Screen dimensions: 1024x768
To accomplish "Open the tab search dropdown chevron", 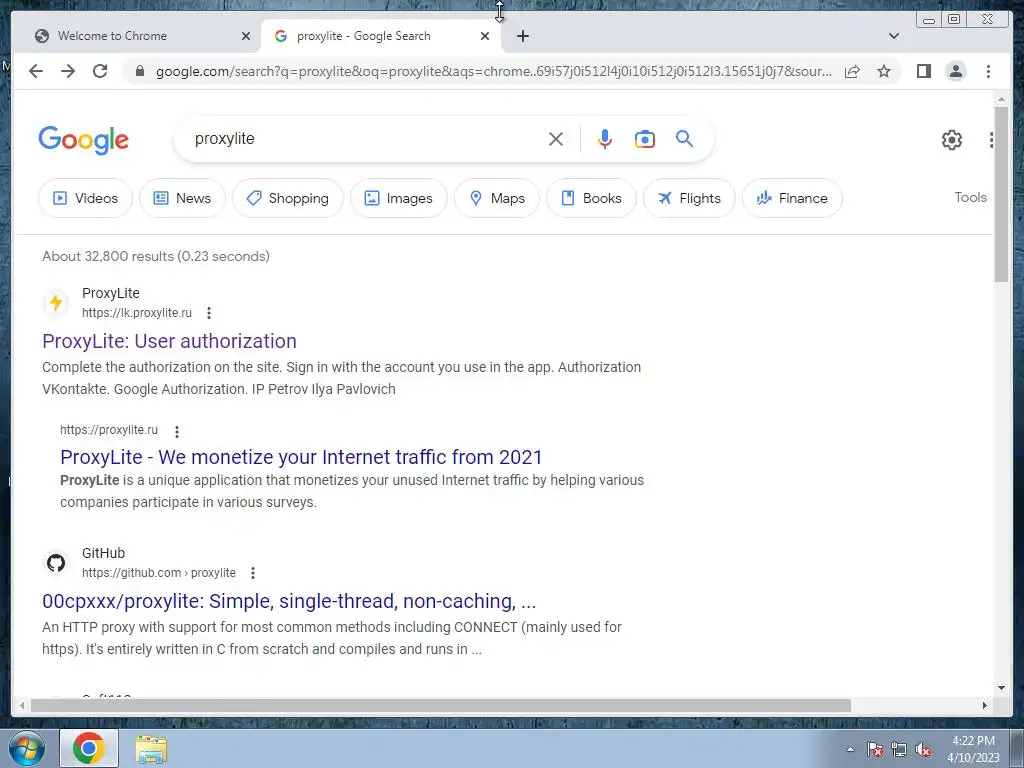I will point(894,36).
